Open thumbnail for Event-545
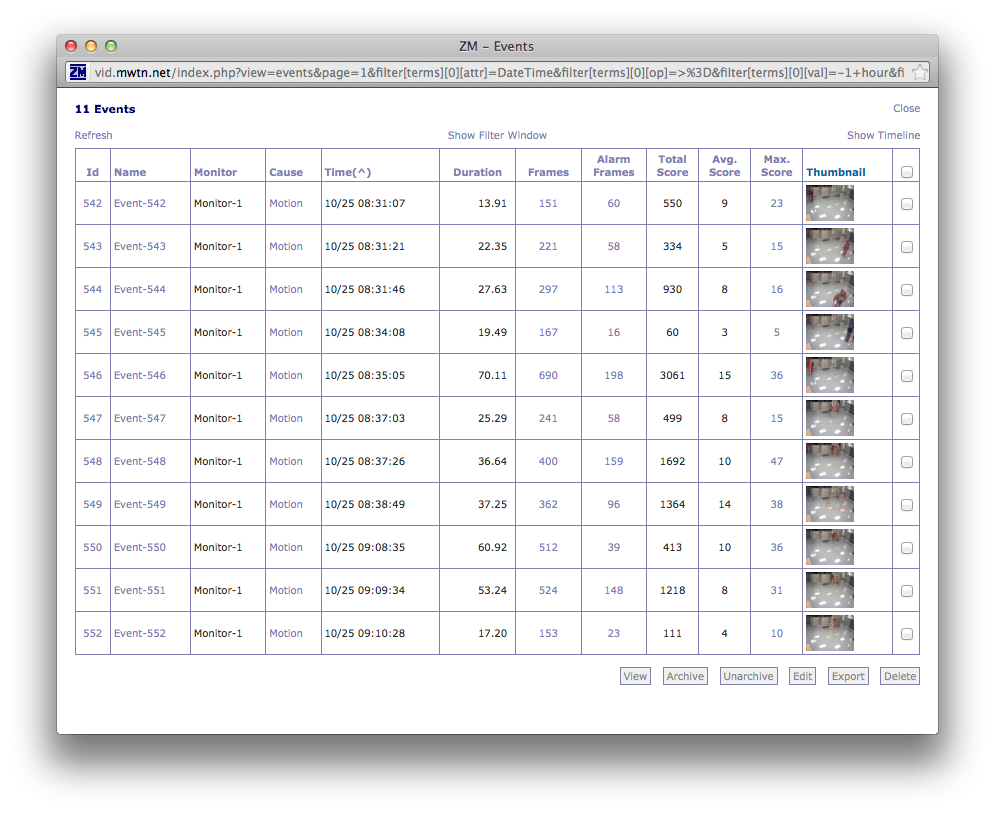995x813 pixels. (x=829, y=332)
